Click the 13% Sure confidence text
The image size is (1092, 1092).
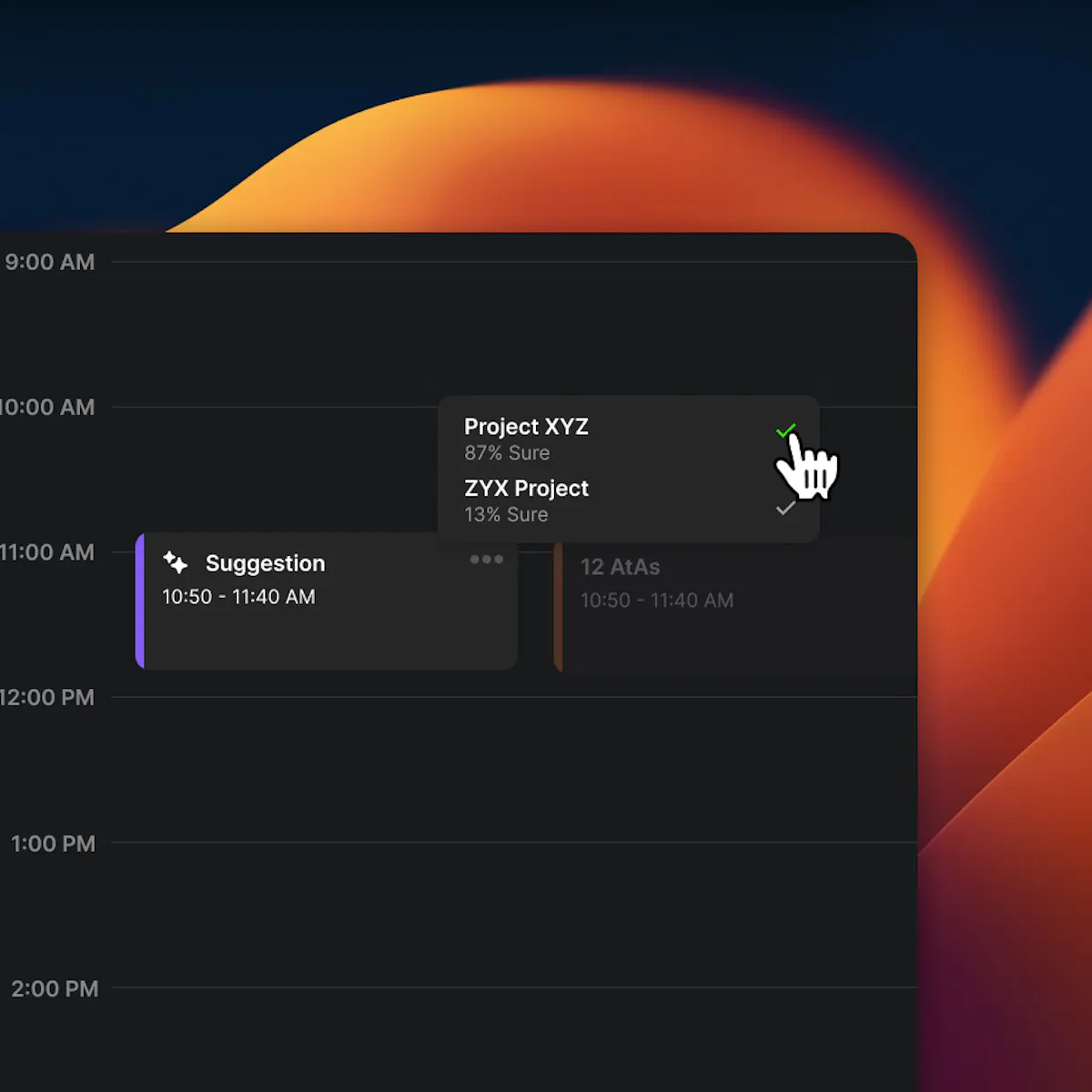[506, 515]
